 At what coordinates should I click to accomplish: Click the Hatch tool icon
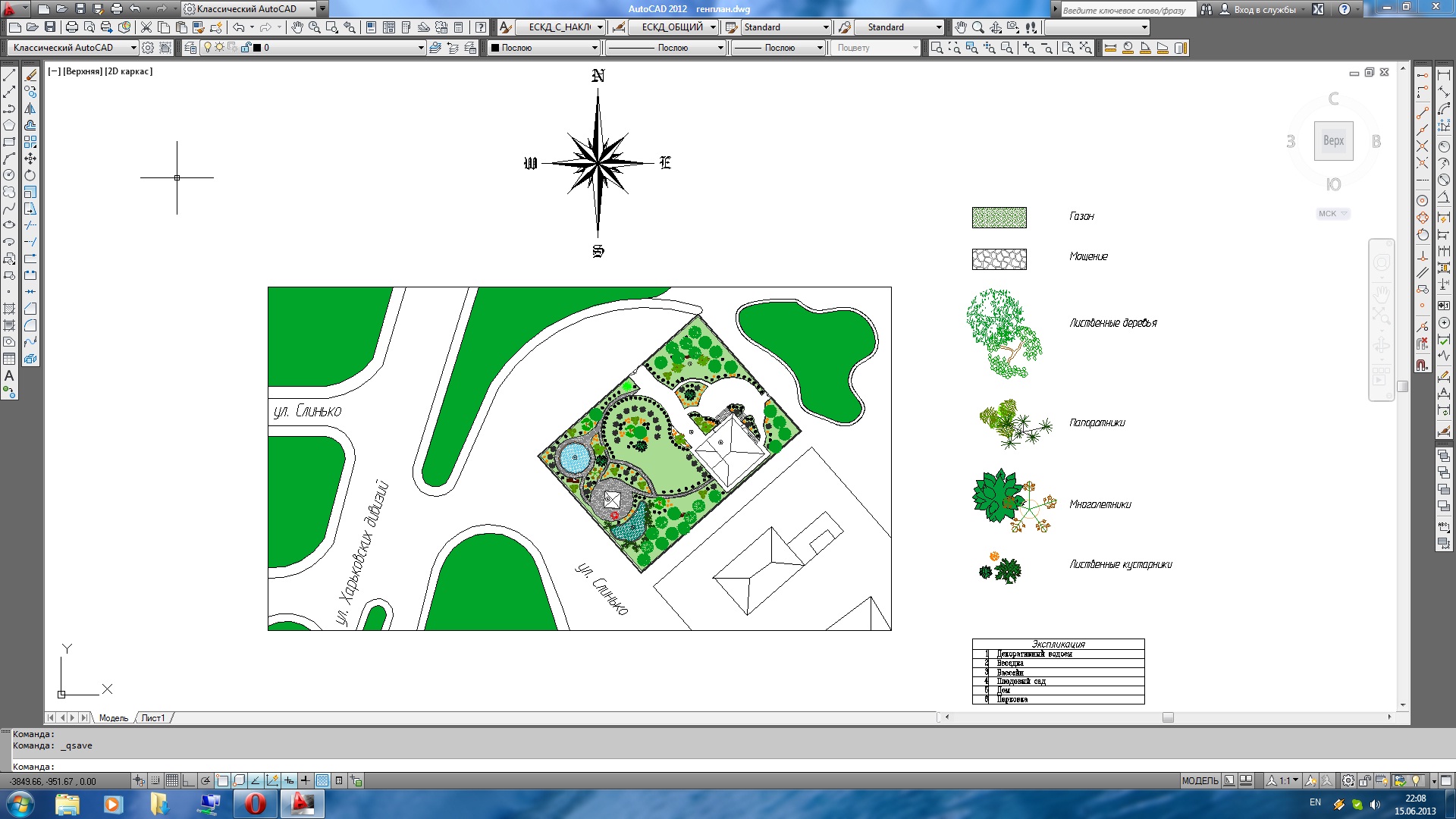coord(9,309)
